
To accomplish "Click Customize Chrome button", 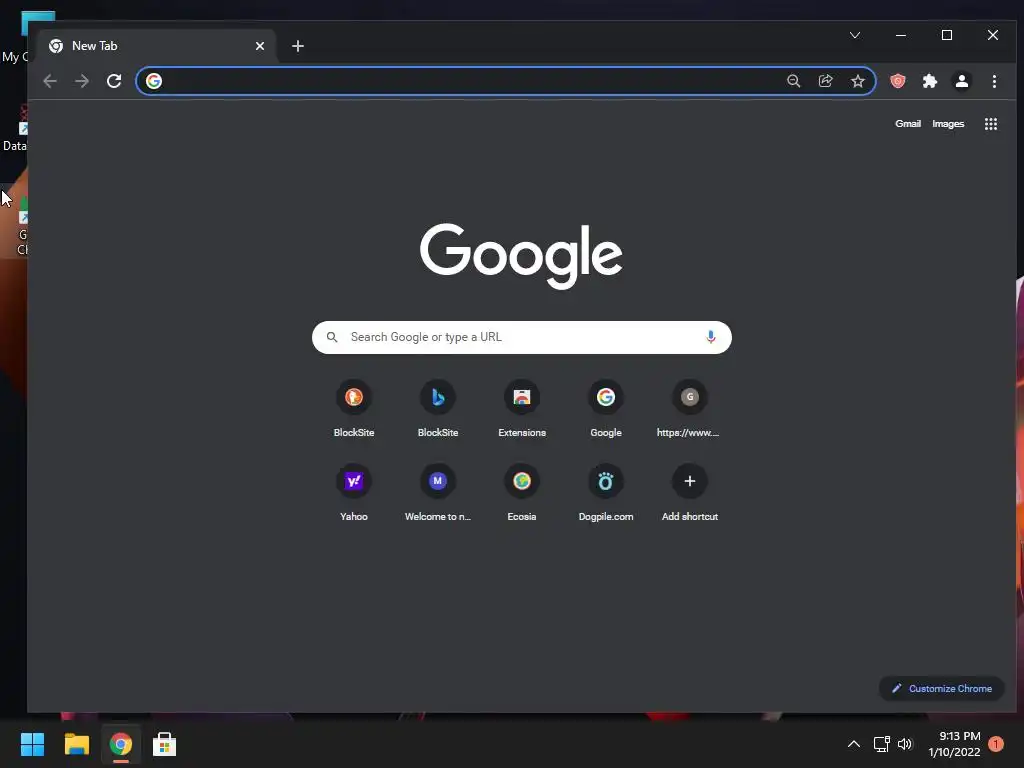I will [x=942, y=688].
